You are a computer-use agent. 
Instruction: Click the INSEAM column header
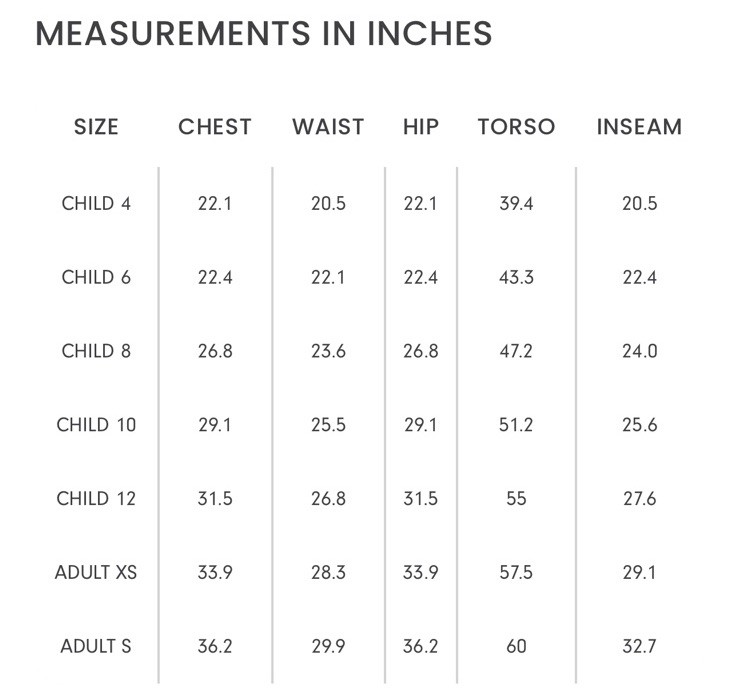coord(639,127)
